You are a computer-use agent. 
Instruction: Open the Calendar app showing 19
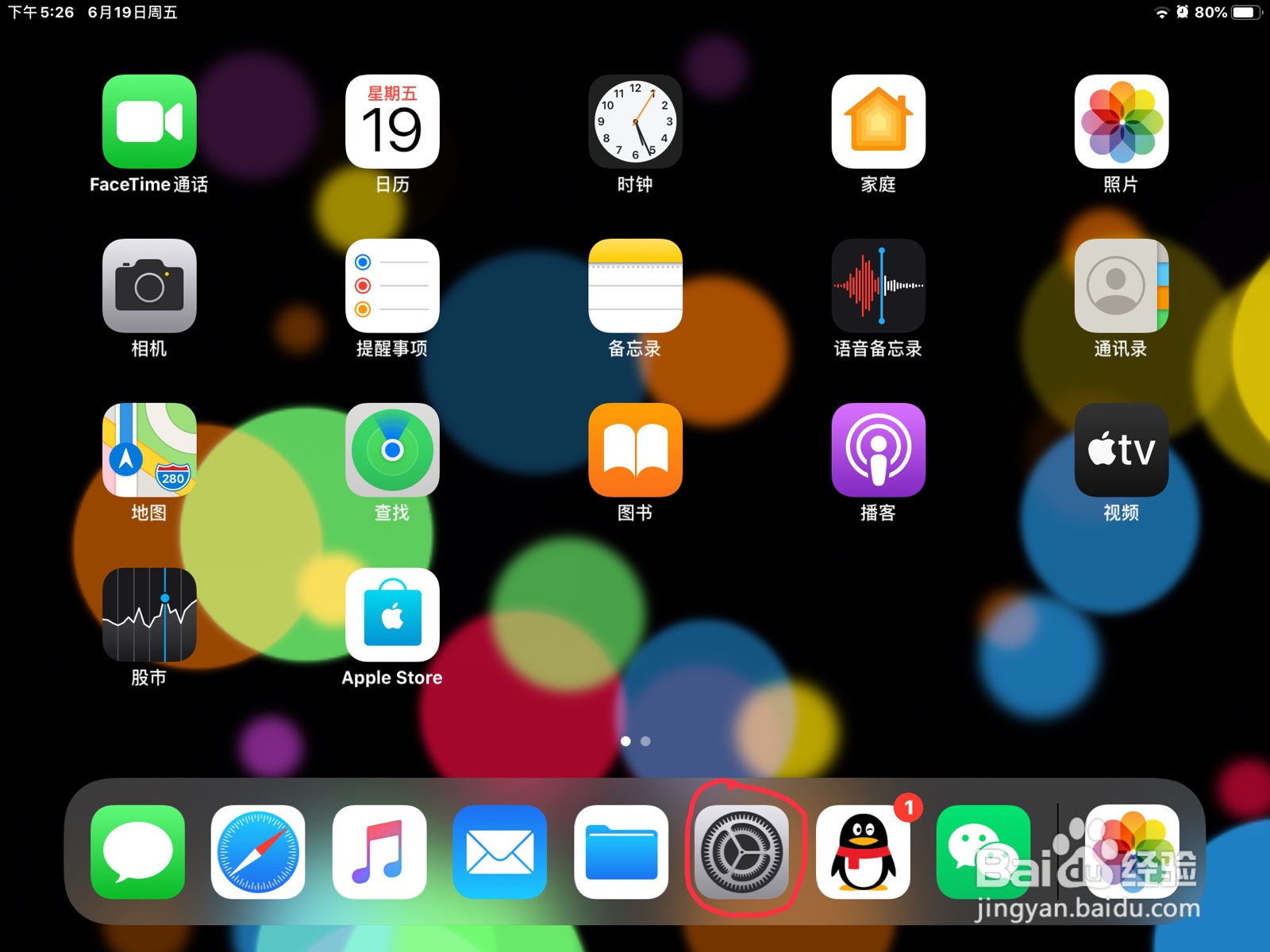coord(392,121)
